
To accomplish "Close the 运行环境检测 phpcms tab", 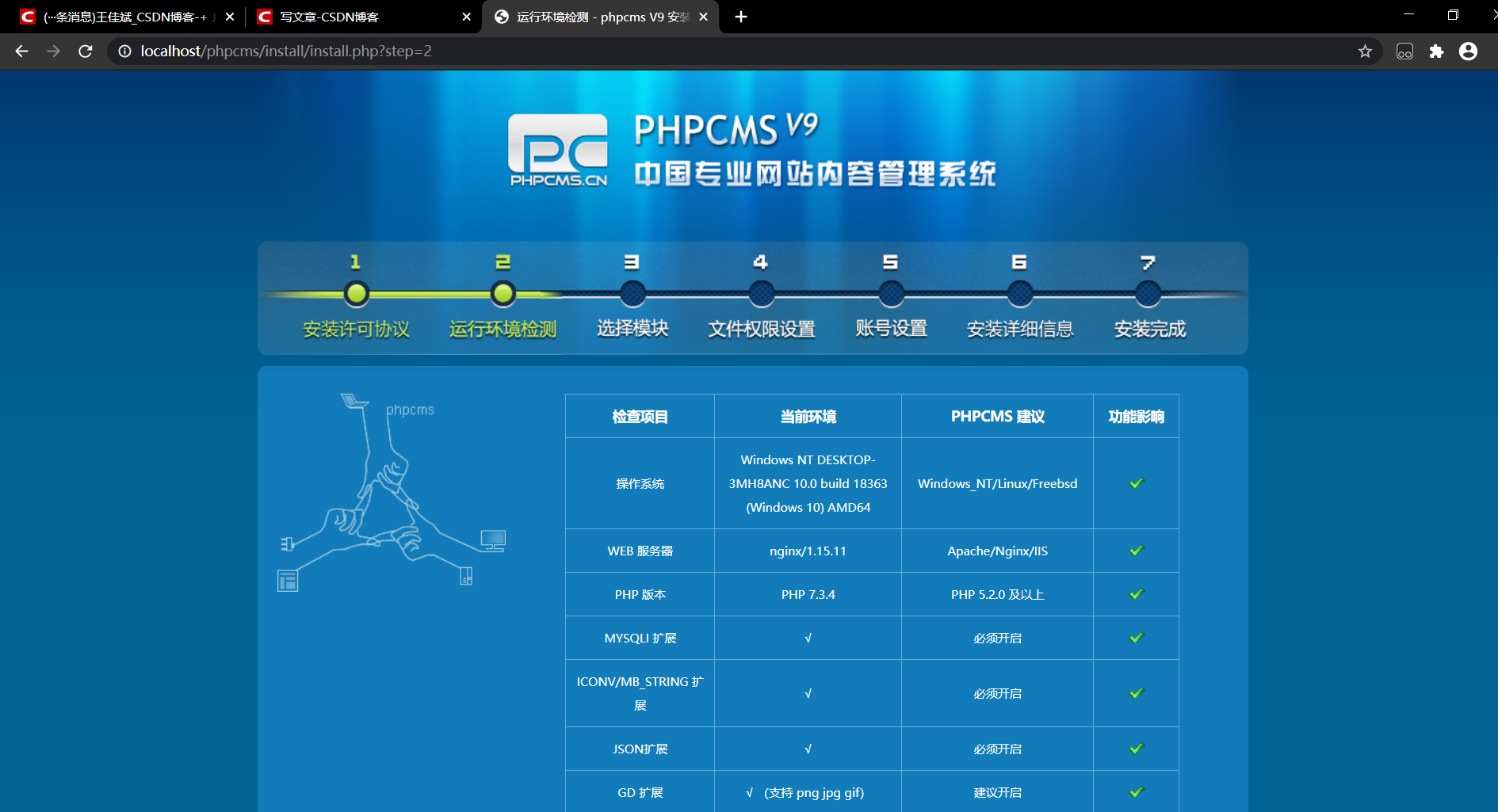I will pyautogui.click(x=703, y=17).
